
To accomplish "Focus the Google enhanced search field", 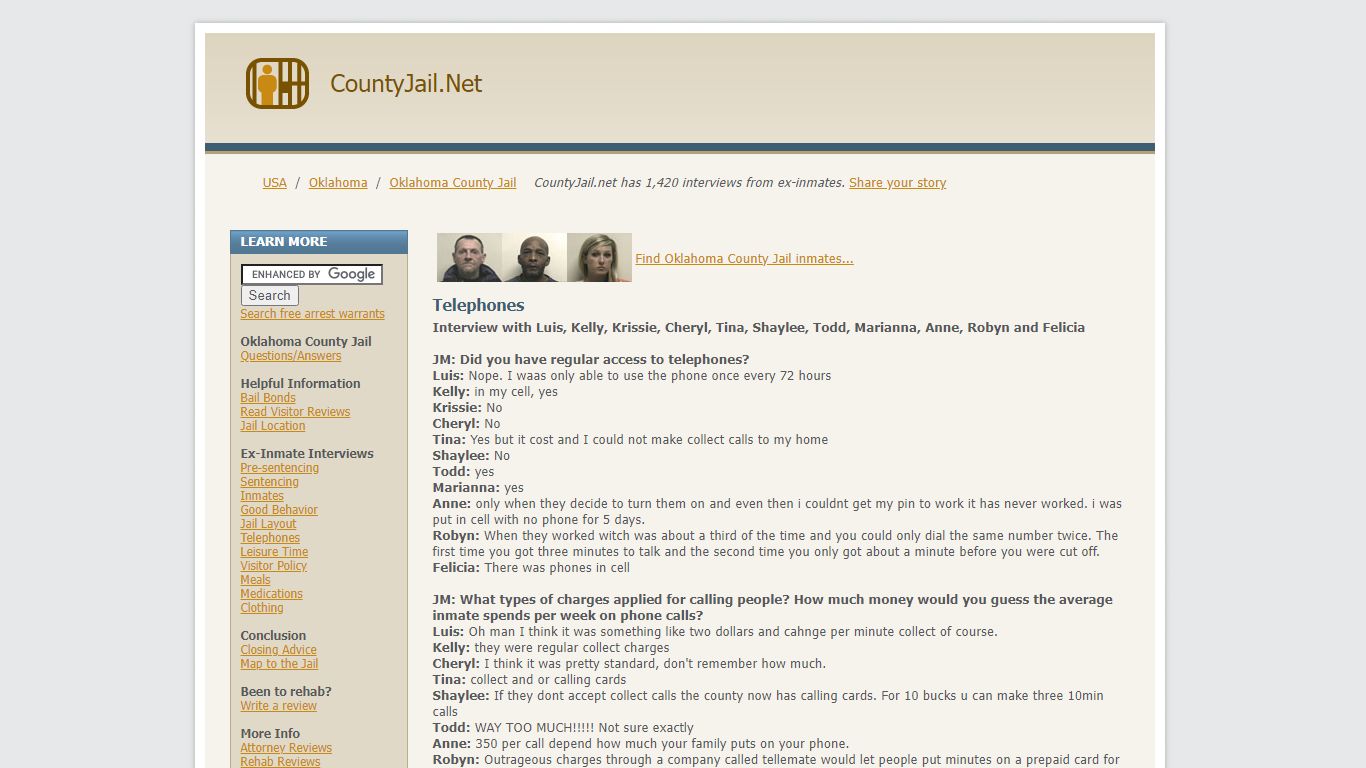I will (312, 274).
